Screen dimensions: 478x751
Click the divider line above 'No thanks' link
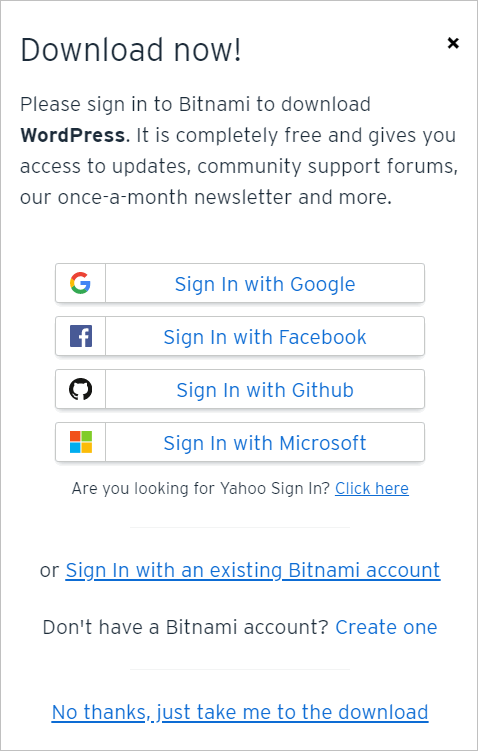(240, 669)
